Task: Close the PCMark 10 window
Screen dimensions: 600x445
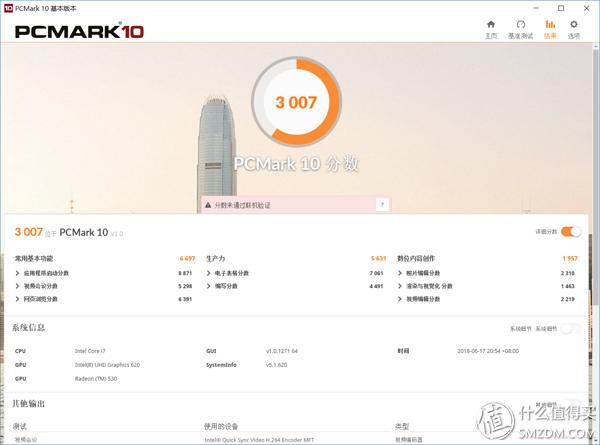Action: (x=586, y=8)
